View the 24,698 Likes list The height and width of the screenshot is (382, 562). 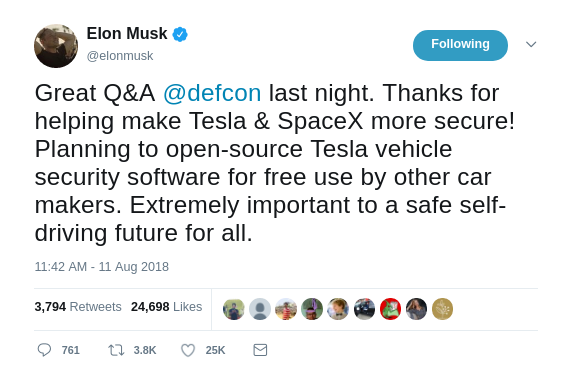pos(166,307)
